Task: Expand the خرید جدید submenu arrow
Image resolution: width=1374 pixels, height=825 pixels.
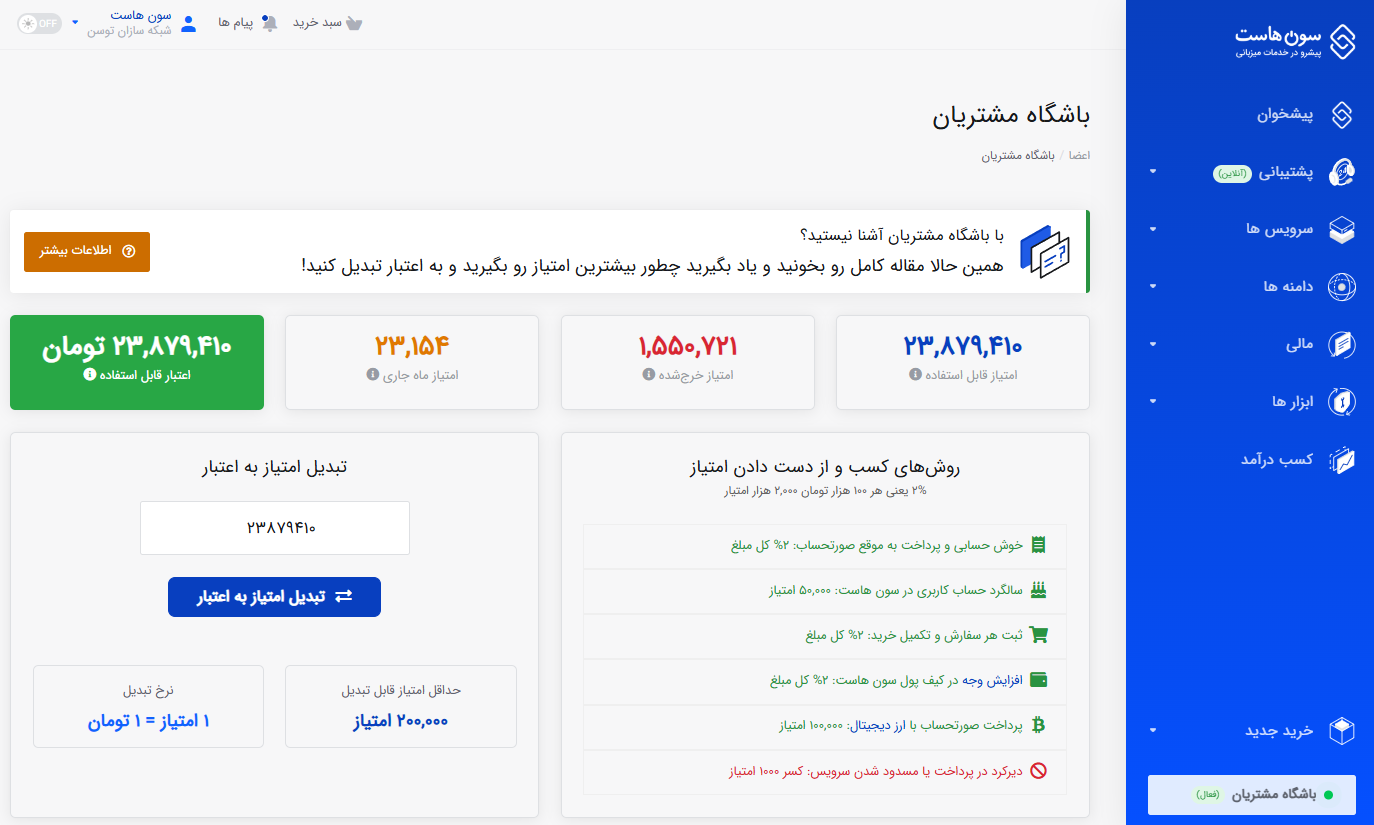Action: point(1153,731)
